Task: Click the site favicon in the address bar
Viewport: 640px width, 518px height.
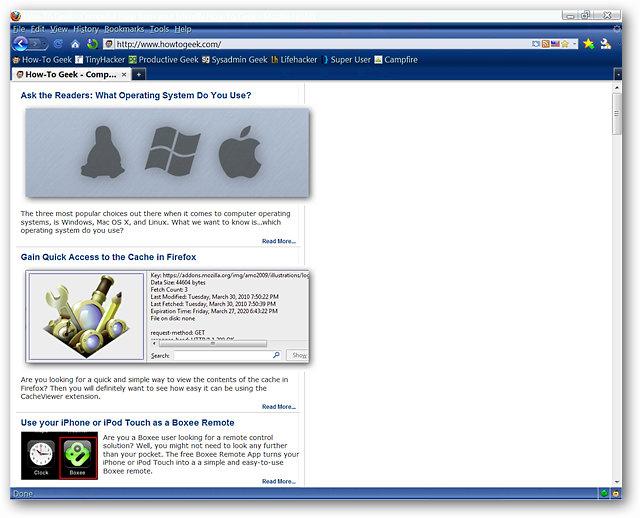Action: click(x=109, y=44)
